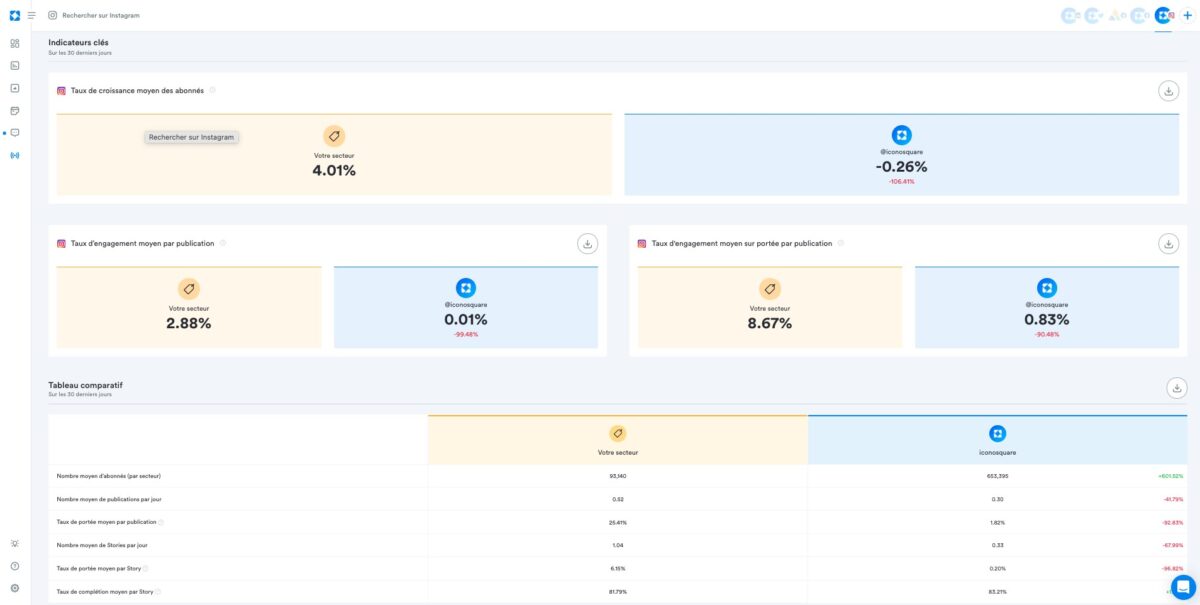Open the tooltip next to Taux d'engagement moyen

click(225, 243)
